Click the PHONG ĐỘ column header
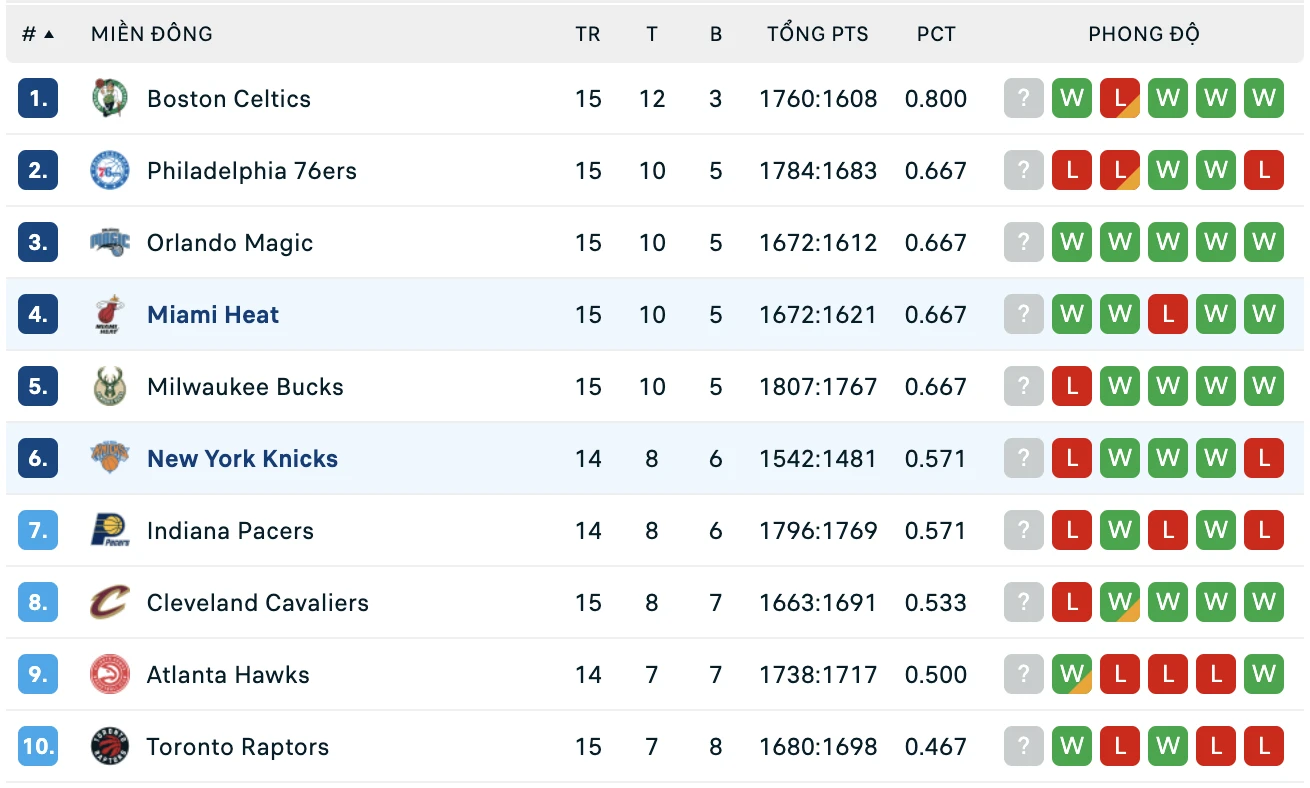This screenshot has height=788, width=1310. (x=1144, y=34)
